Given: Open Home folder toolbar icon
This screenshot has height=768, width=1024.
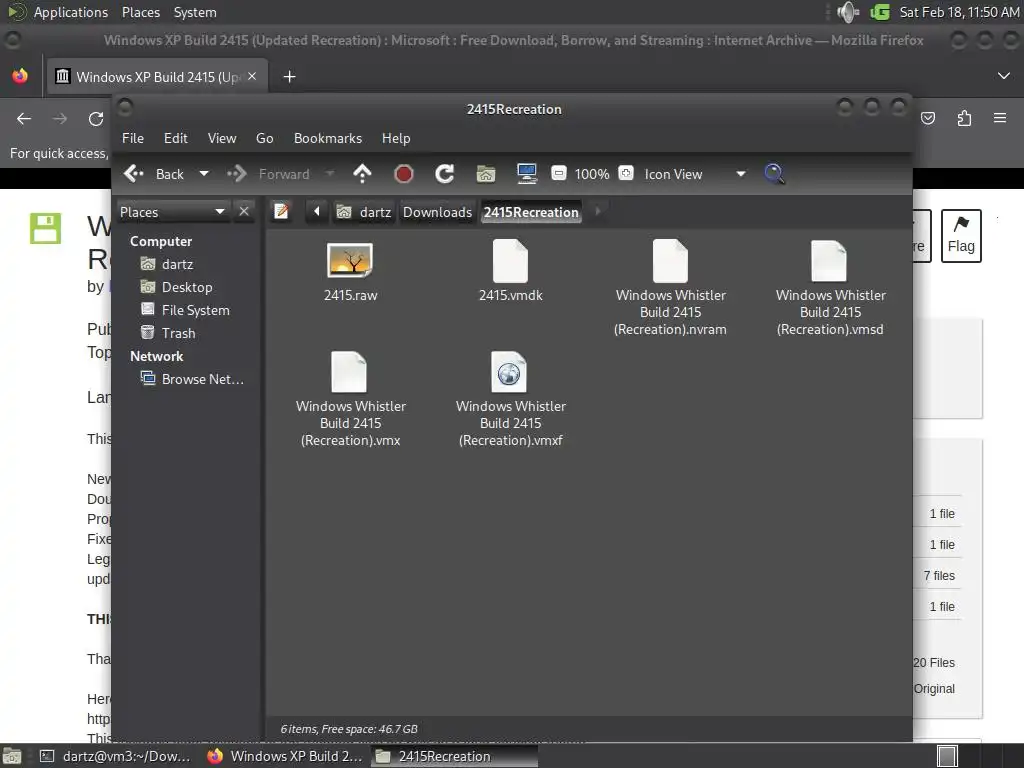Looking at the screenshot, I should tap(486, 174).
